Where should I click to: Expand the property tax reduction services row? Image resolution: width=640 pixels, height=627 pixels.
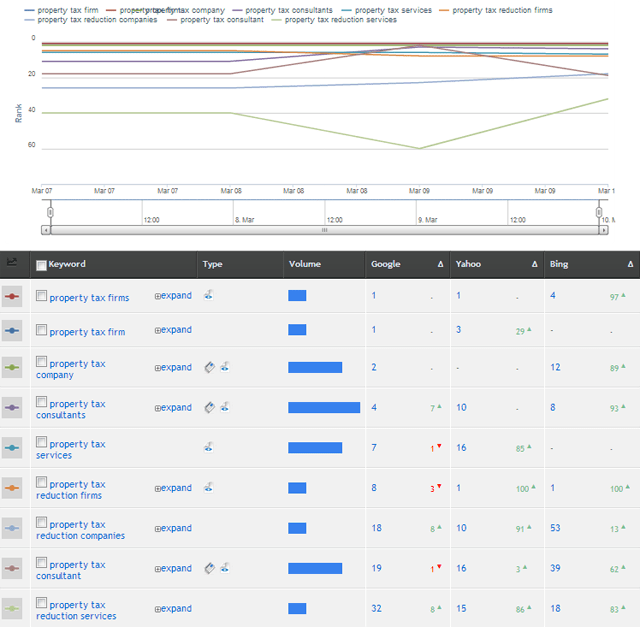point(173,608)
